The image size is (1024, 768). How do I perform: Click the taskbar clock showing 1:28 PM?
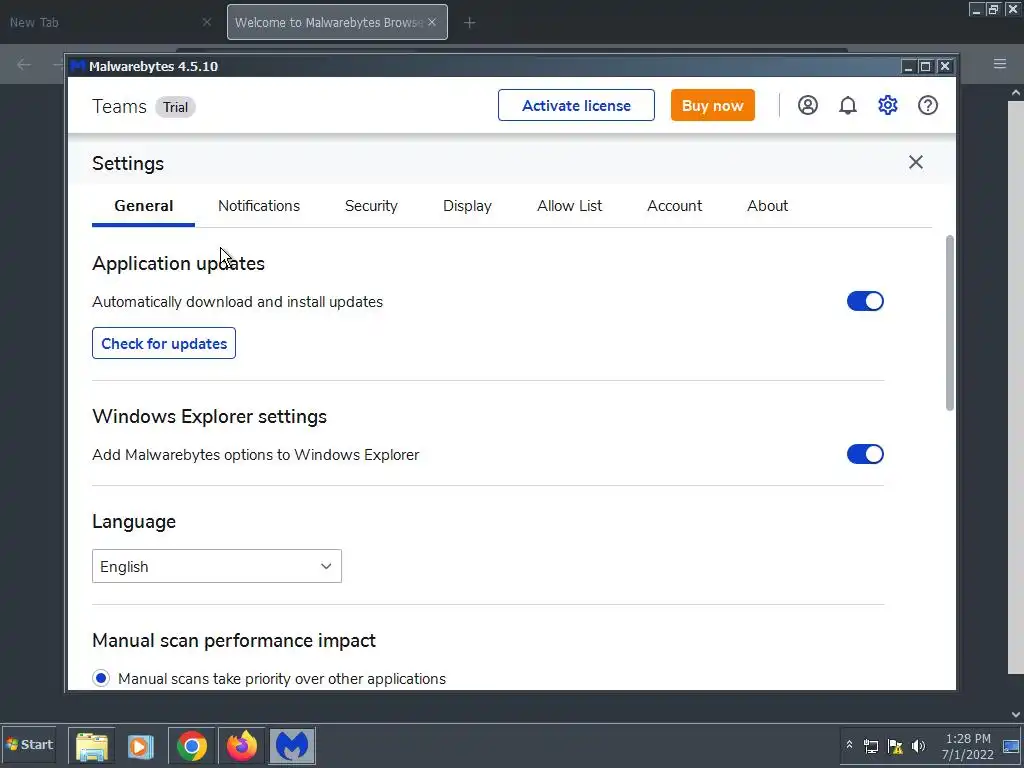click(967, 746)
